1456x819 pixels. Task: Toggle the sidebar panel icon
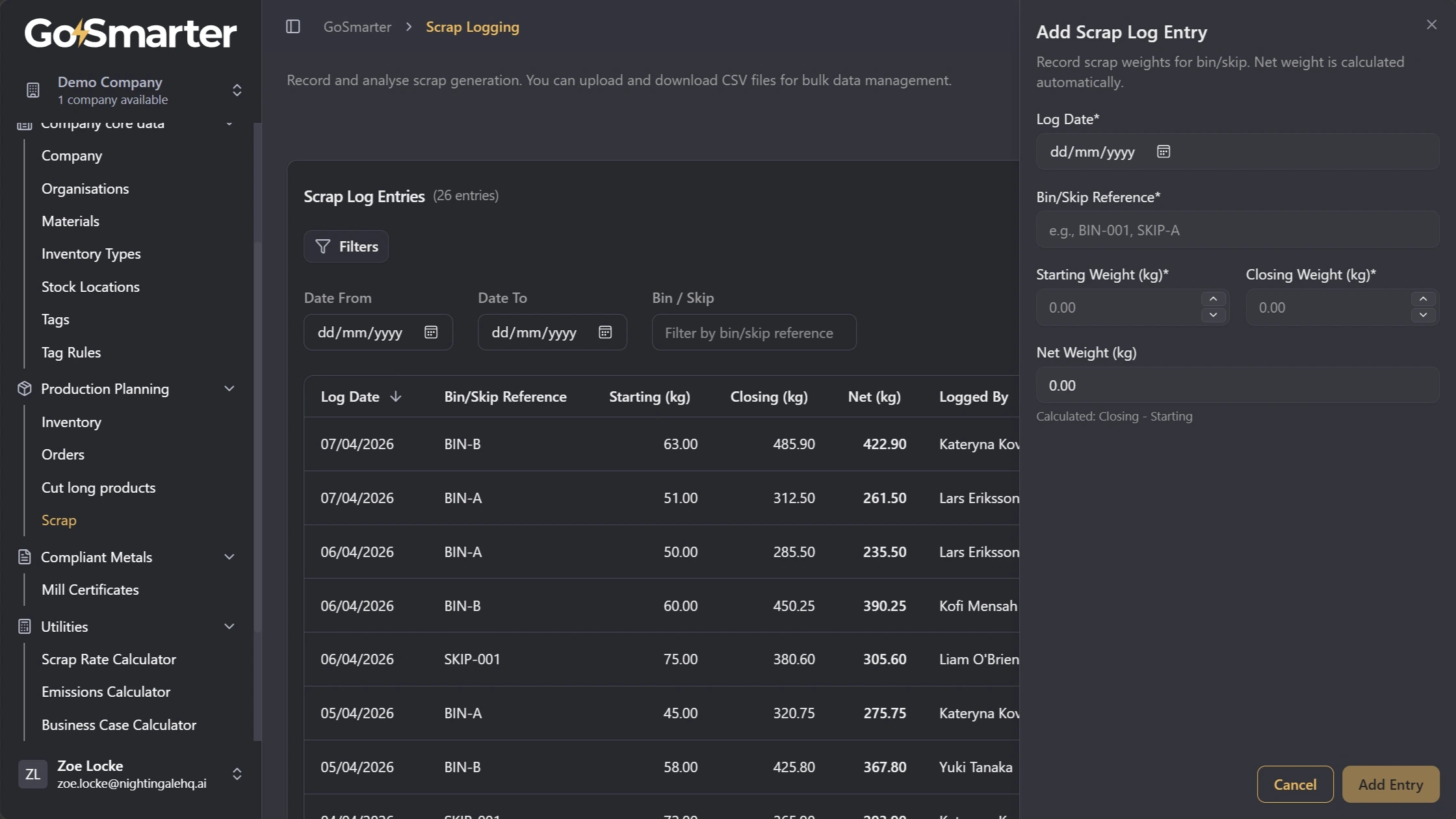293,27
